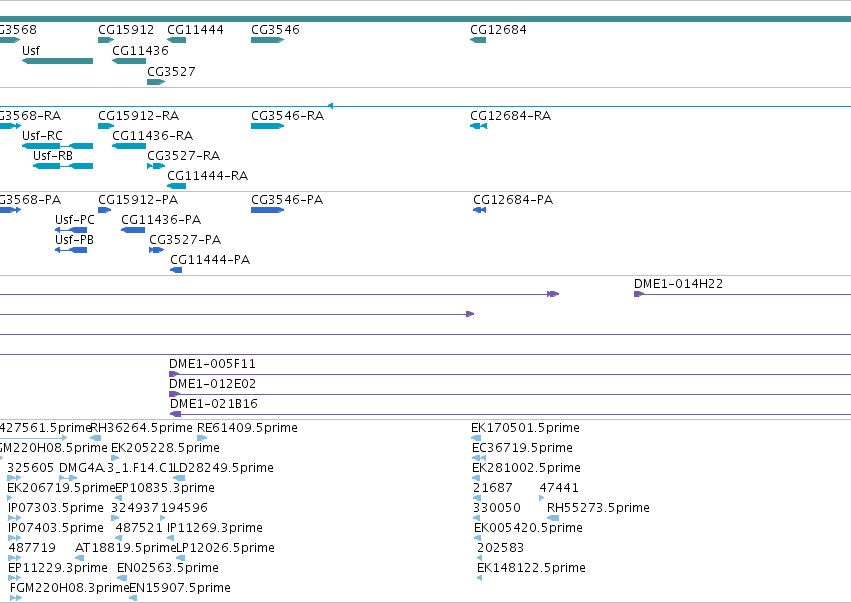851x603 pixels.
Task: Select the DME1-012E02 clone label
Action: pos(213,384)
